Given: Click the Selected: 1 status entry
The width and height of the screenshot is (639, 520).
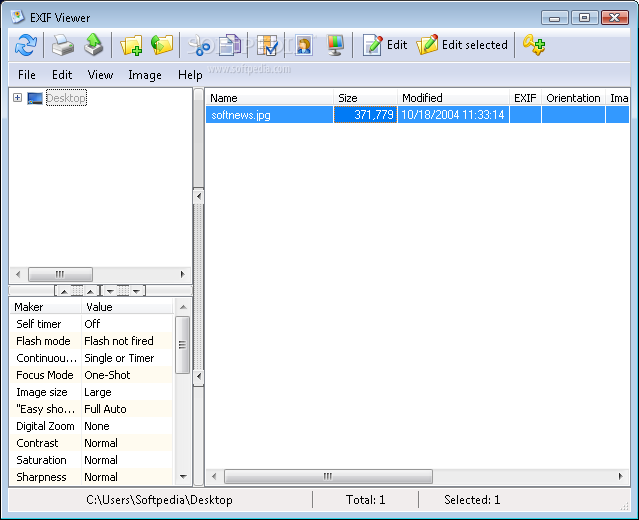Looking at the screenshot, I should [472, 500].
